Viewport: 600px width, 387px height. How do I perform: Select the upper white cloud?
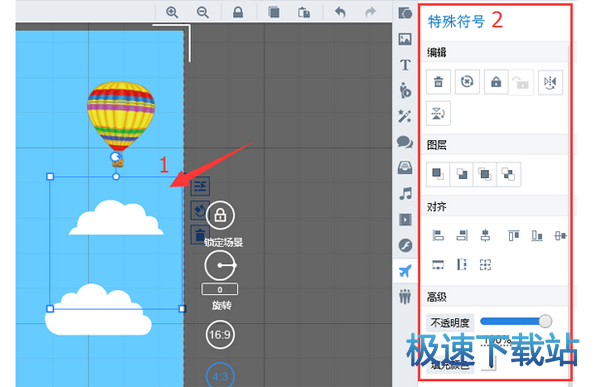click(116, 217)
